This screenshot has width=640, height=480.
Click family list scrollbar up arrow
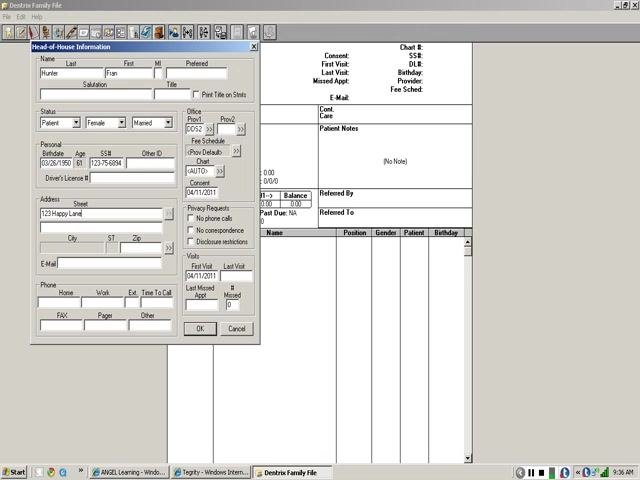468,242
